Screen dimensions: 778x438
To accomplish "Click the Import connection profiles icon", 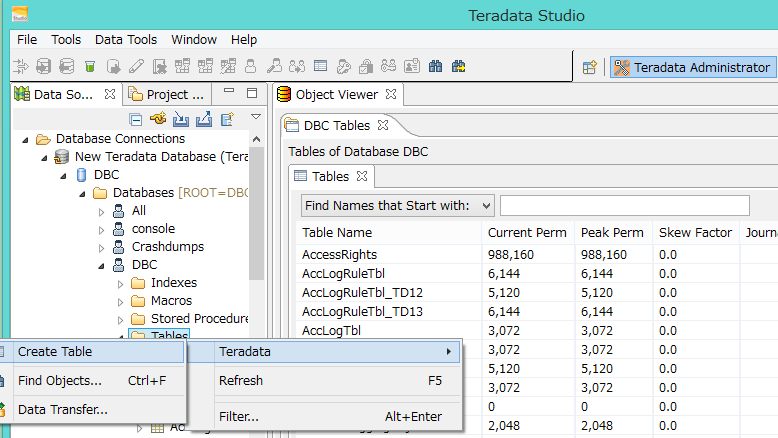I will tap(181, 119).
